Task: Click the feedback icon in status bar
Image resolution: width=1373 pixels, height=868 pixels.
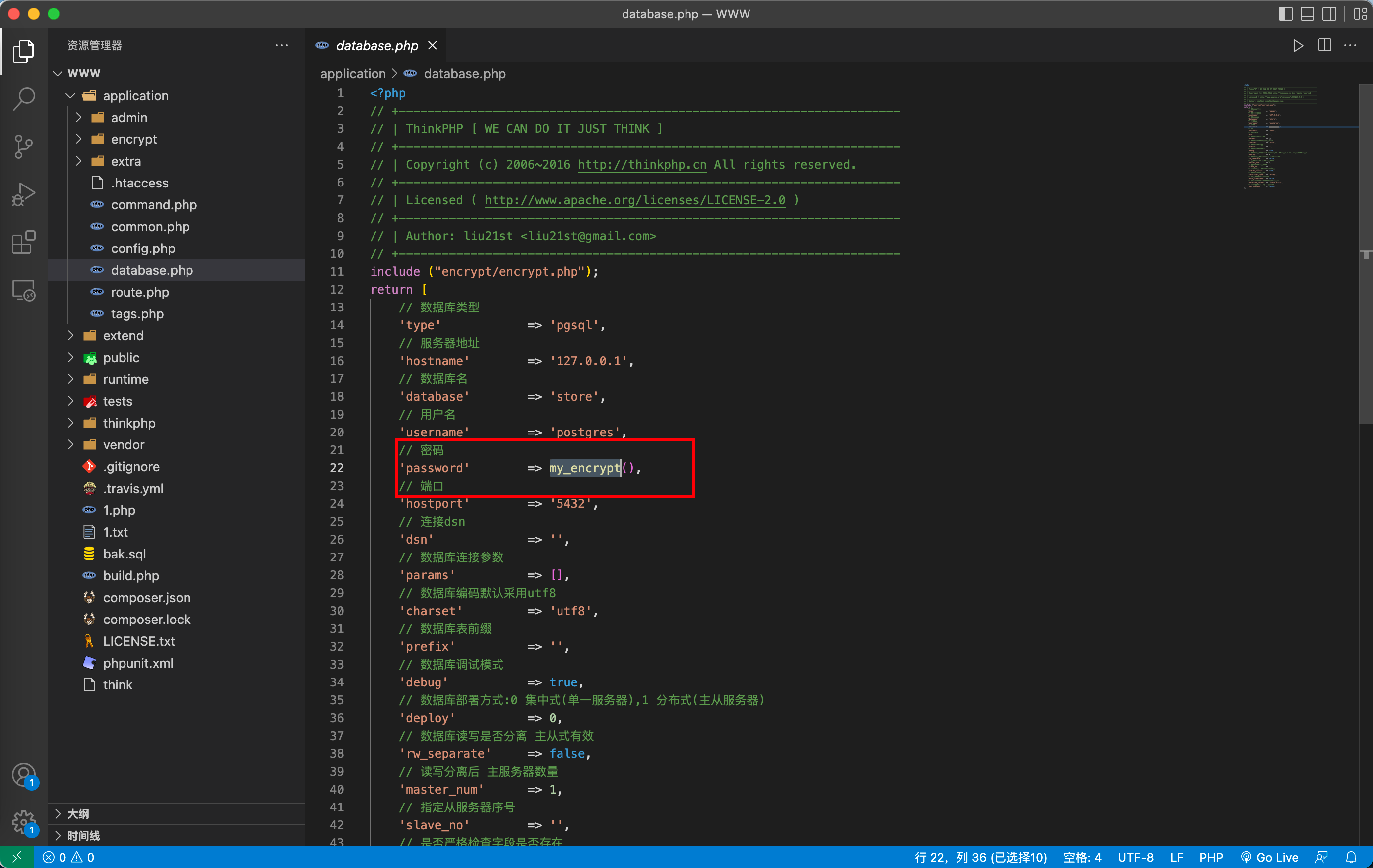Action: 1322,857
